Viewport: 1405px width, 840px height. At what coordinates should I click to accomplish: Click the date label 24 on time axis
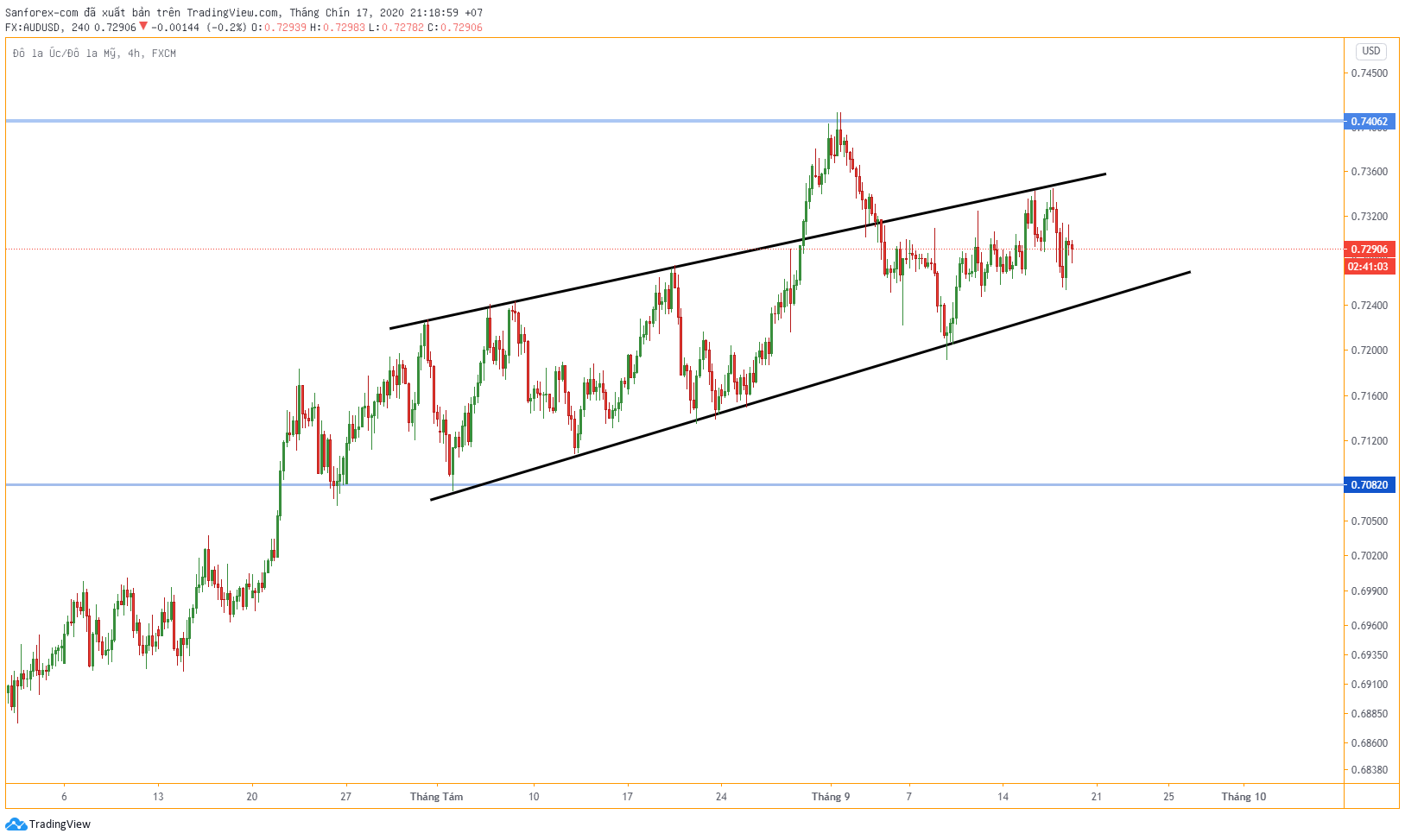tap(721, 797)
